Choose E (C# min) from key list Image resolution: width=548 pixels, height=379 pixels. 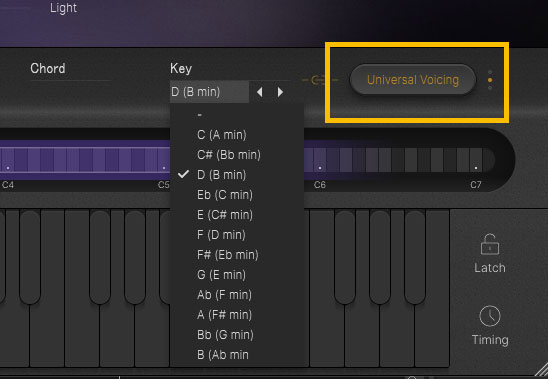click(x=237, y=214)
